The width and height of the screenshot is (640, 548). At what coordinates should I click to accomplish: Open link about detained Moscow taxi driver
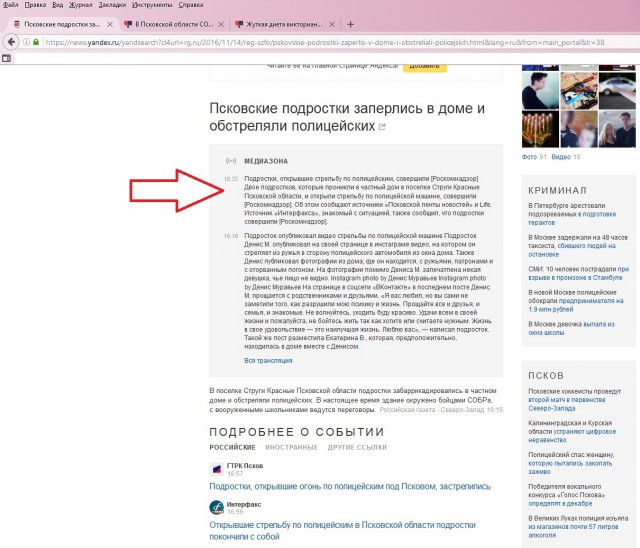click(x=578, y=246)
